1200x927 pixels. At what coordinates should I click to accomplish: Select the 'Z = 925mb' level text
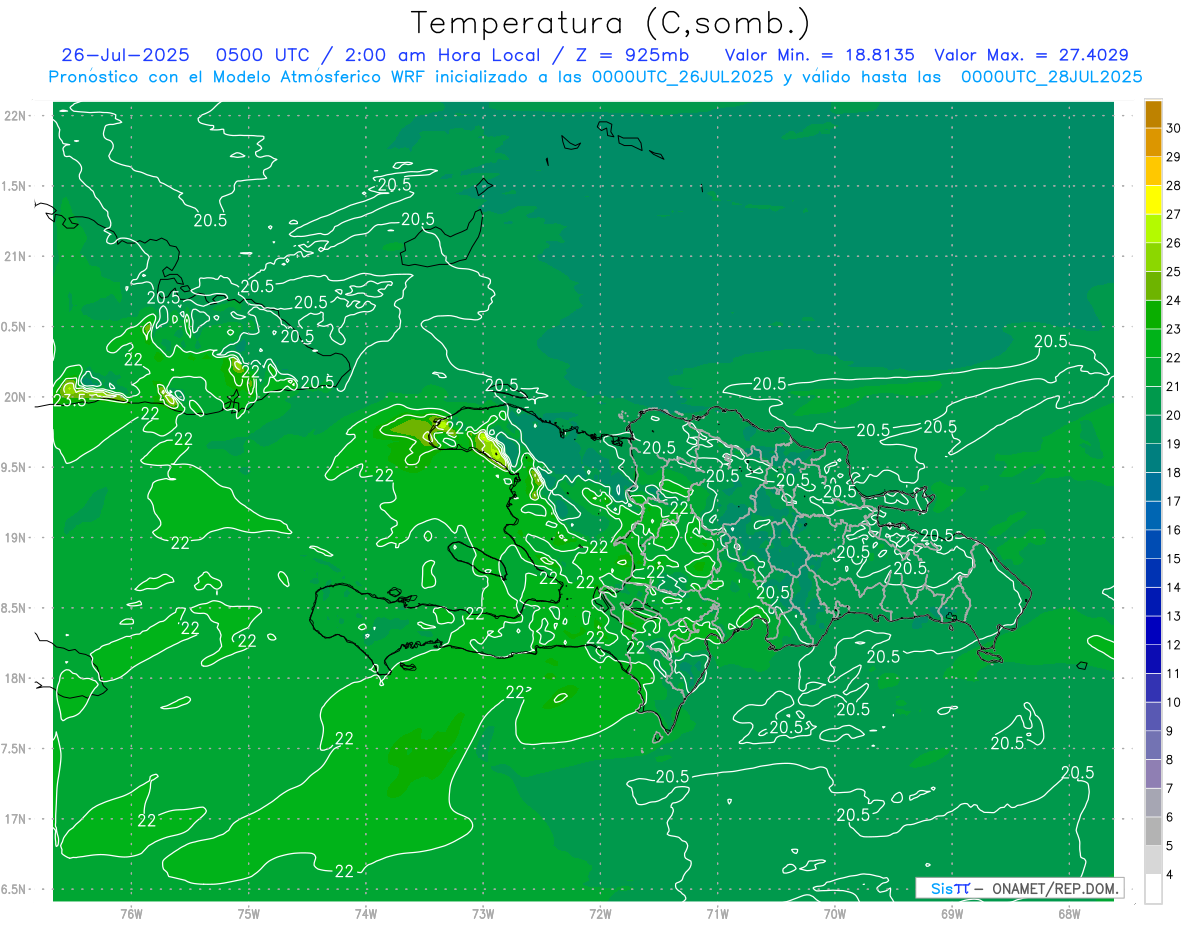tap(627, 55)
